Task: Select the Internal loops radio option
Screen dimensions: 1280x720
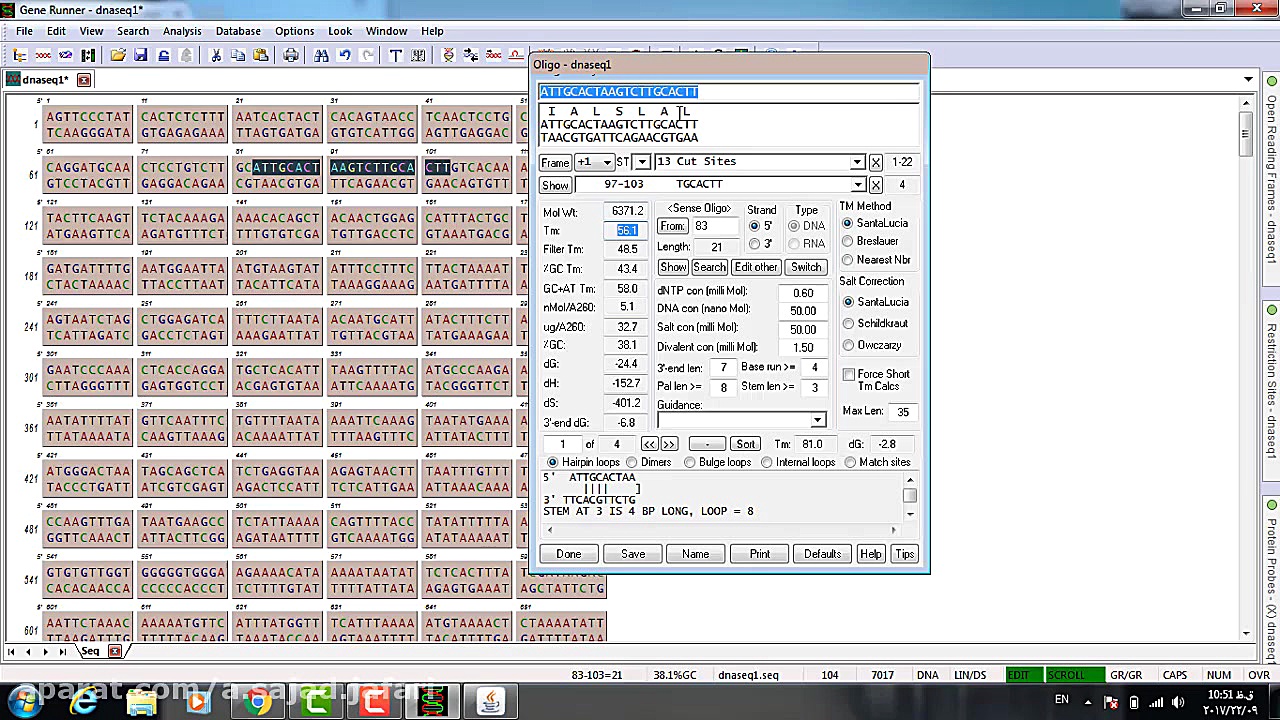Action: click(x=766, y=462)
